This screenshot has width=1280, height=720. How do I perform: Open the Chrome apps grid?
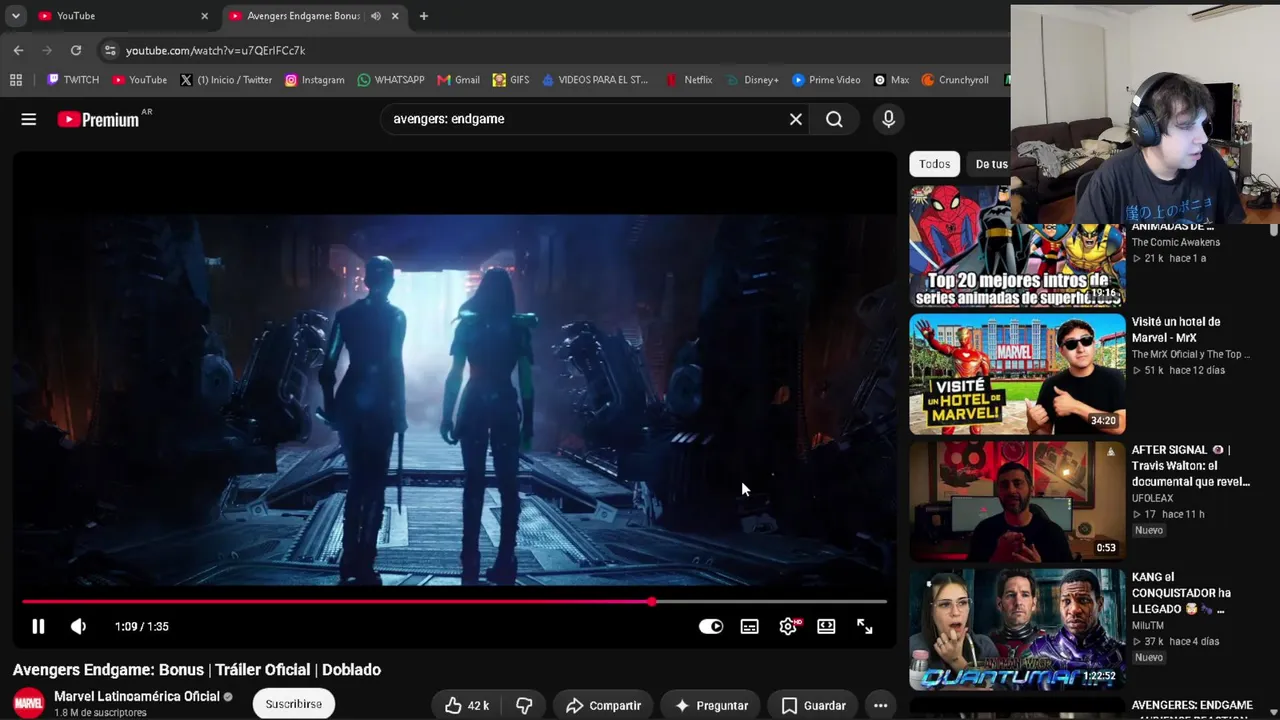click(16, 80)
